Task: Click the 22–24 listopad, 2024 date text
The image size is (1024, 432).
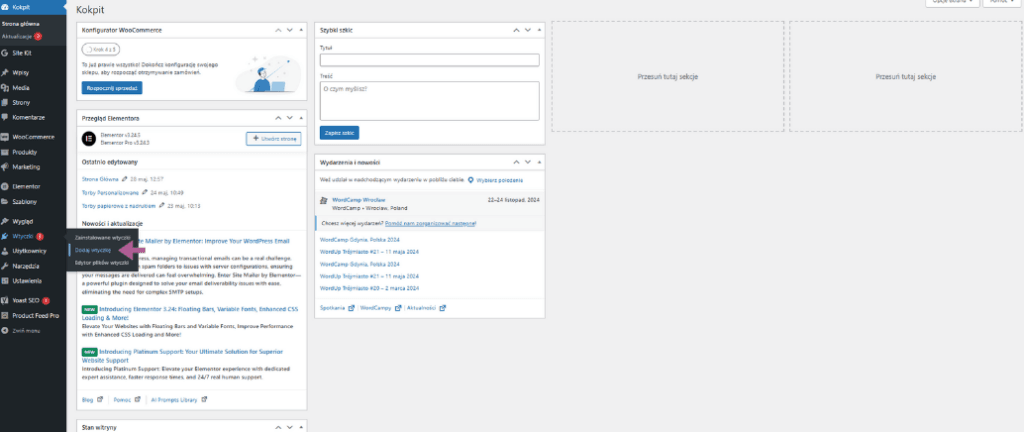Action: [x=513, y=199]
